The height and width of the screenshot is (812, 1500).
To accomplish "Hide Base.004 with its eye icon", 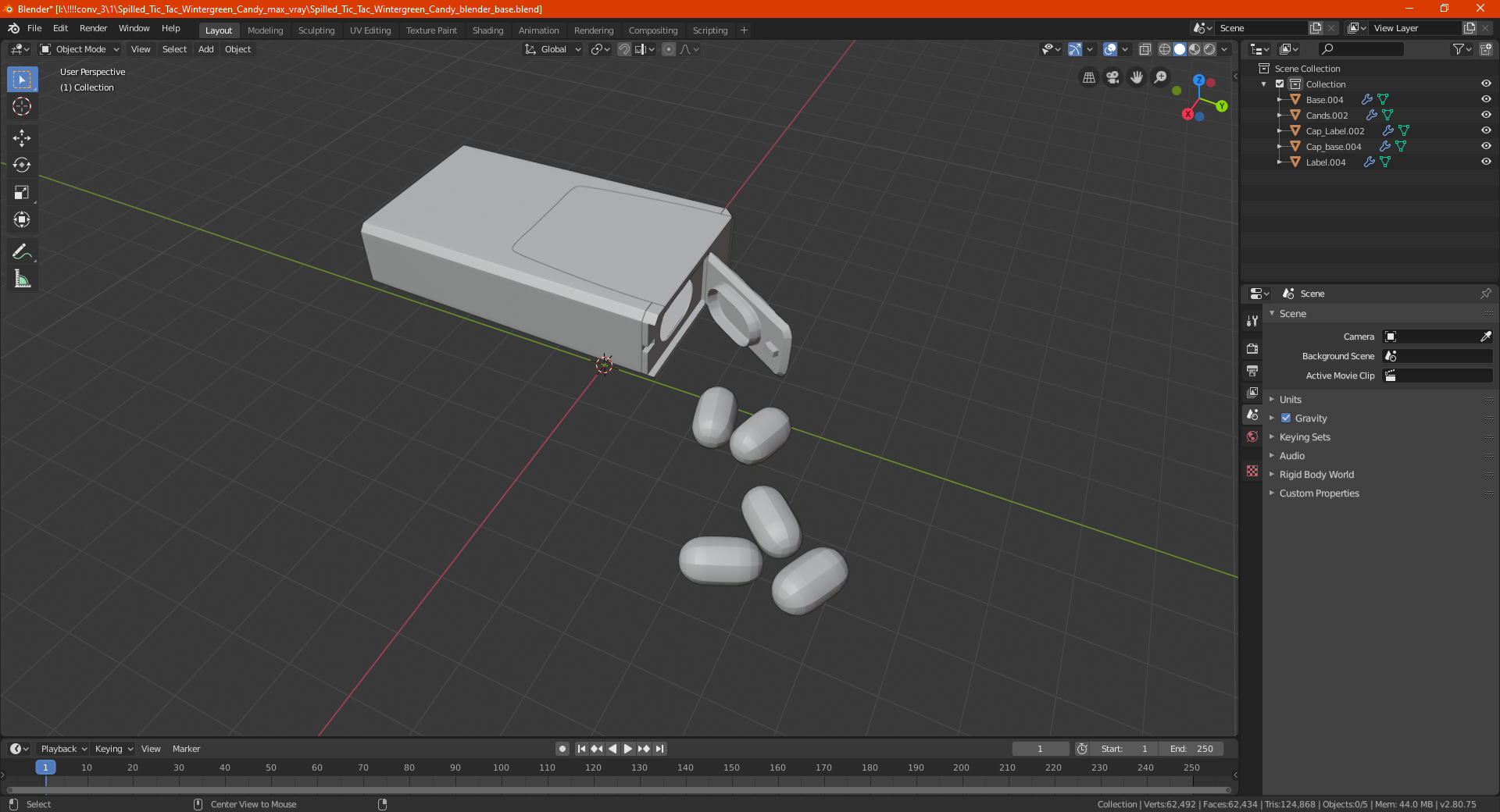I will point(1486,100).
